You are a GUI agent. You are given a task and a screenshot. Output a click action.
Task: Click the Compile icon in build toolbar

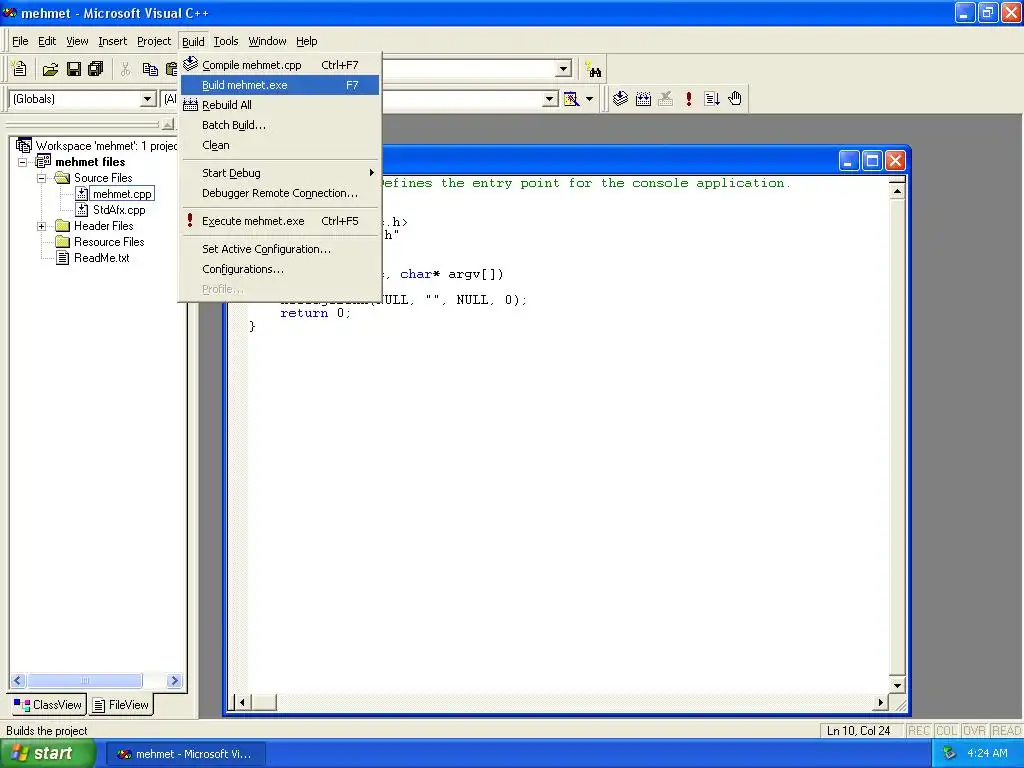click(620, 99)
